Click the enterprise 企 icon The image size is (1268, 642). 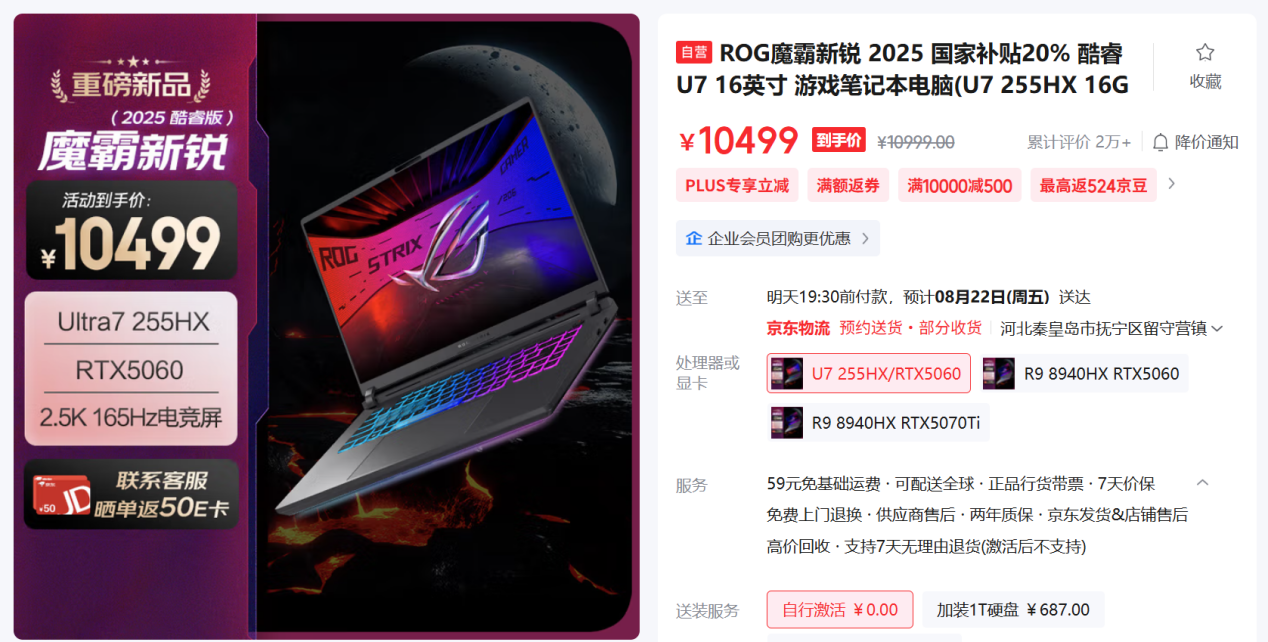[x=694, y=238]
